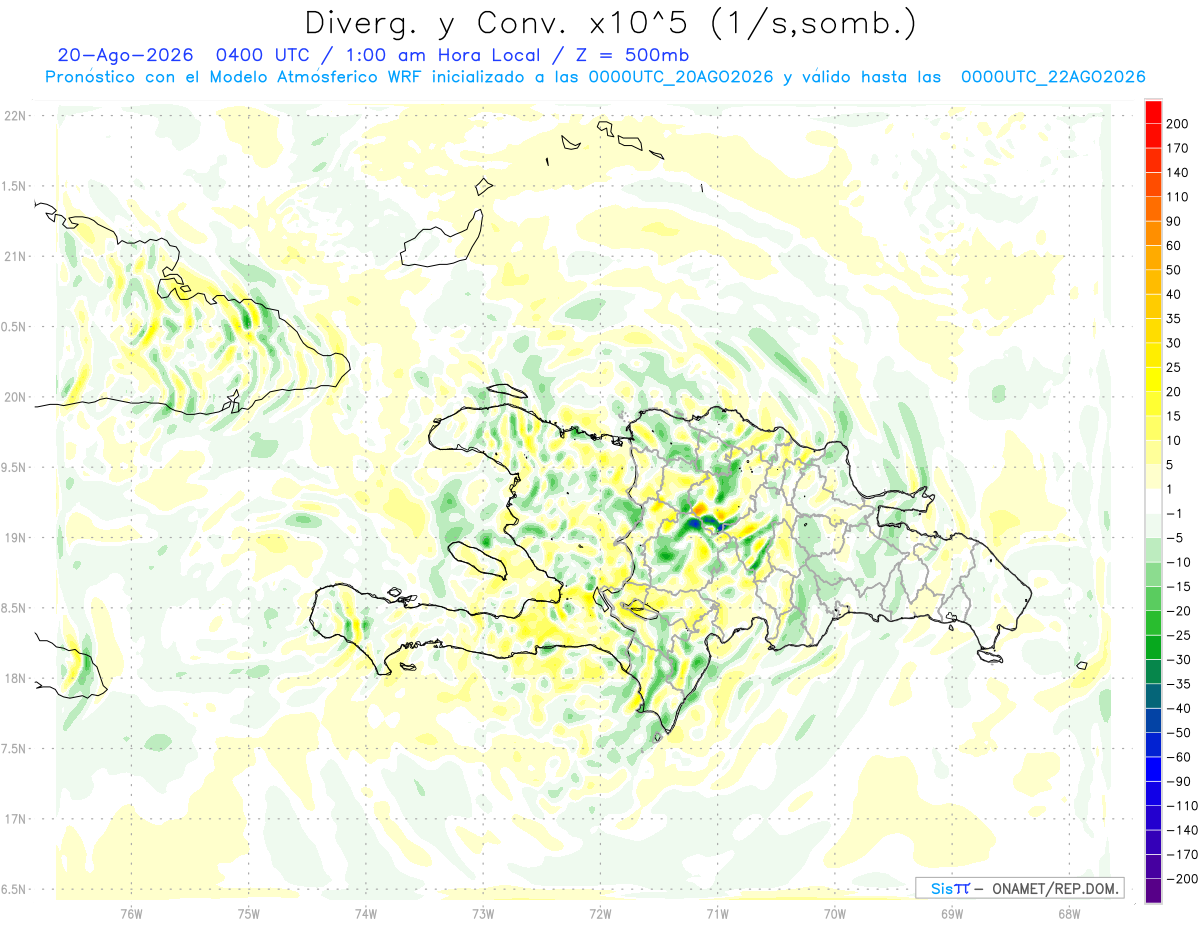The height and width of the screenshot is (927, 1200).
Task: Select the yellow swatch between 20 and 25
Action: 1153,379
